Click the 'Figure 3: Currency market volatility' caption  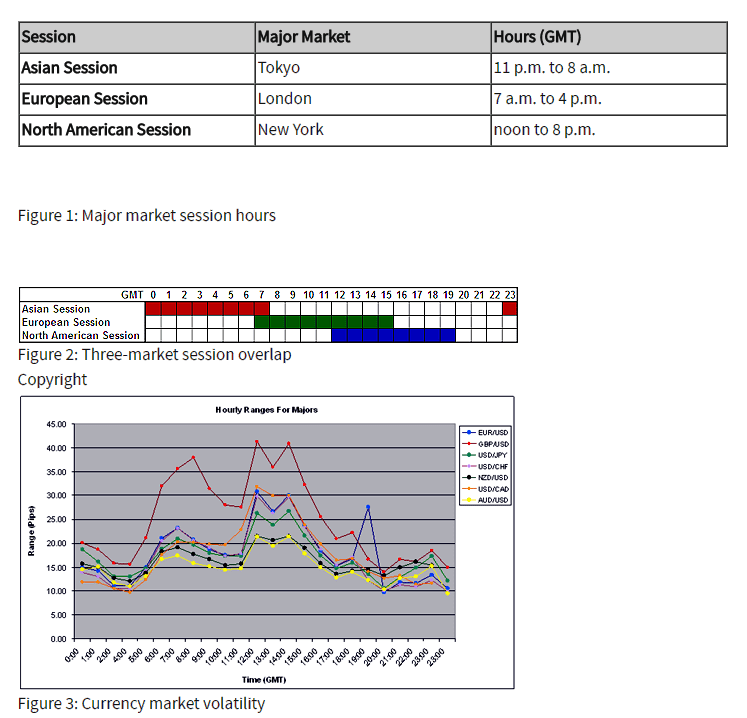pos(141,704)
